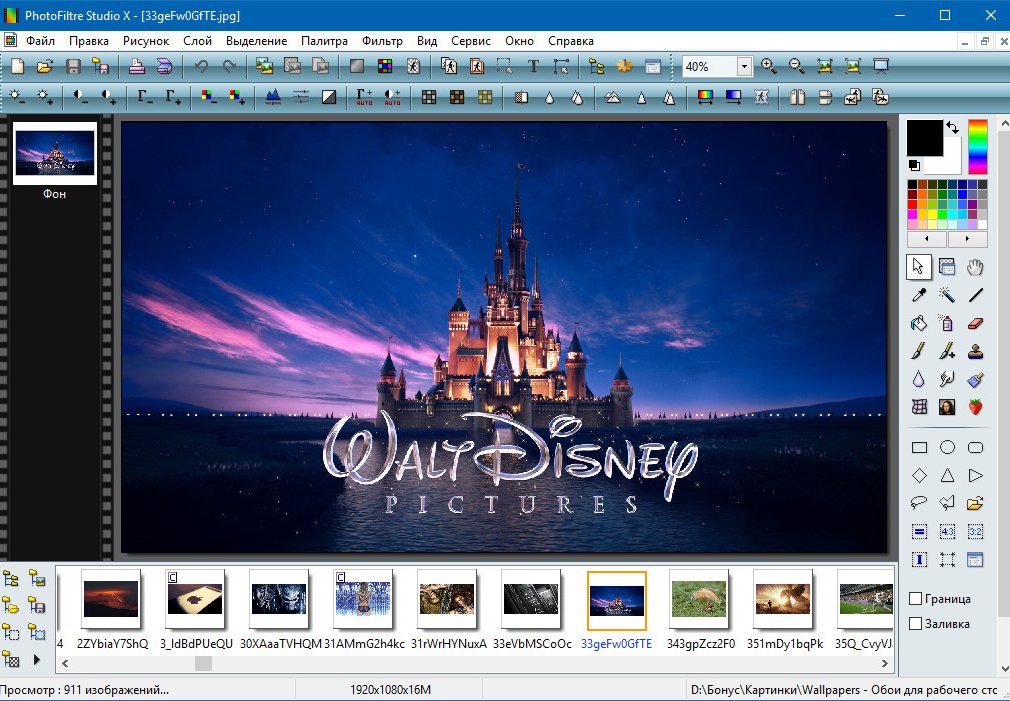Select the Magic Wand tool
1010x701 pixels.
947,295
